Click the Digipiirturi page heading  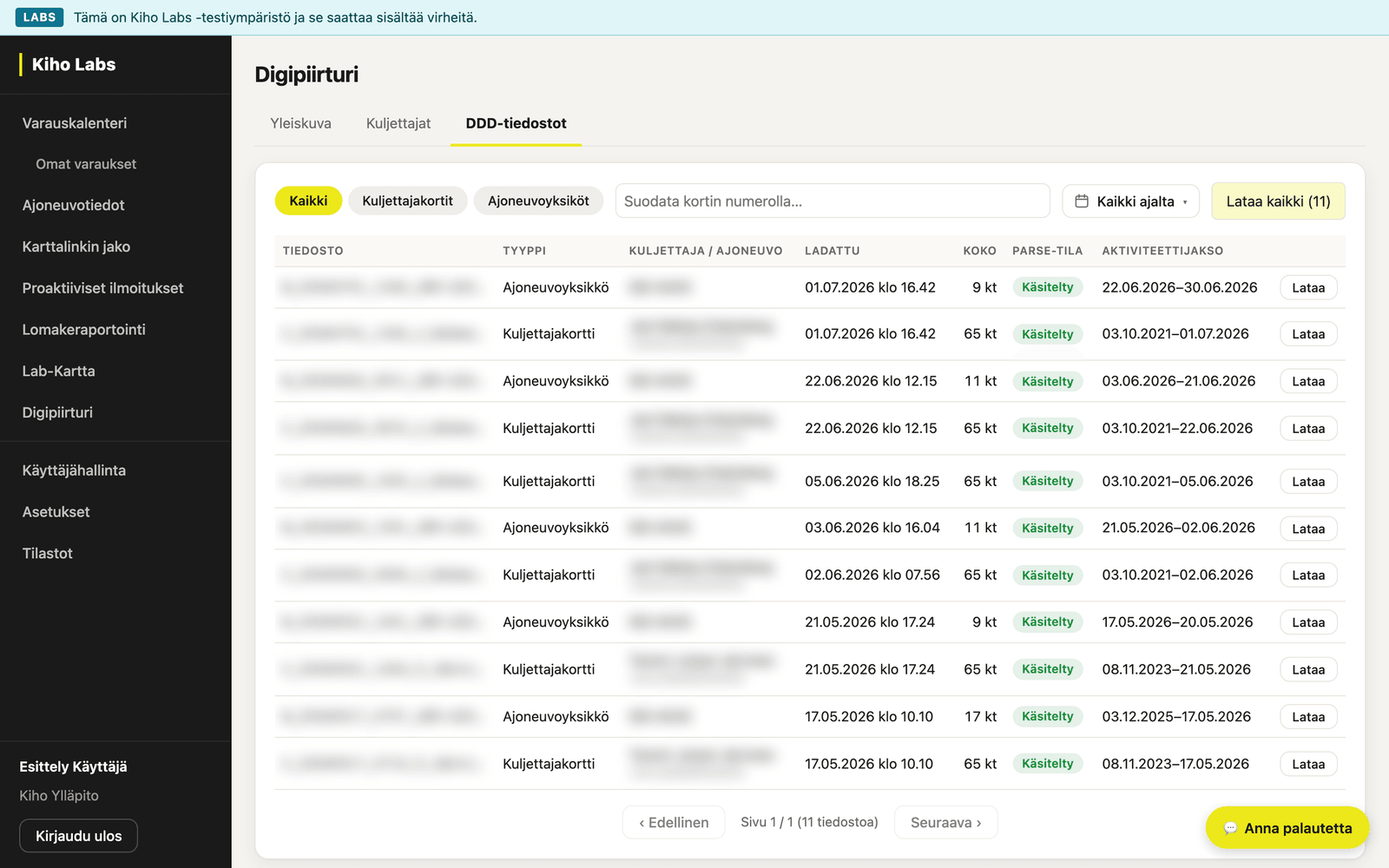click(306, 75)
